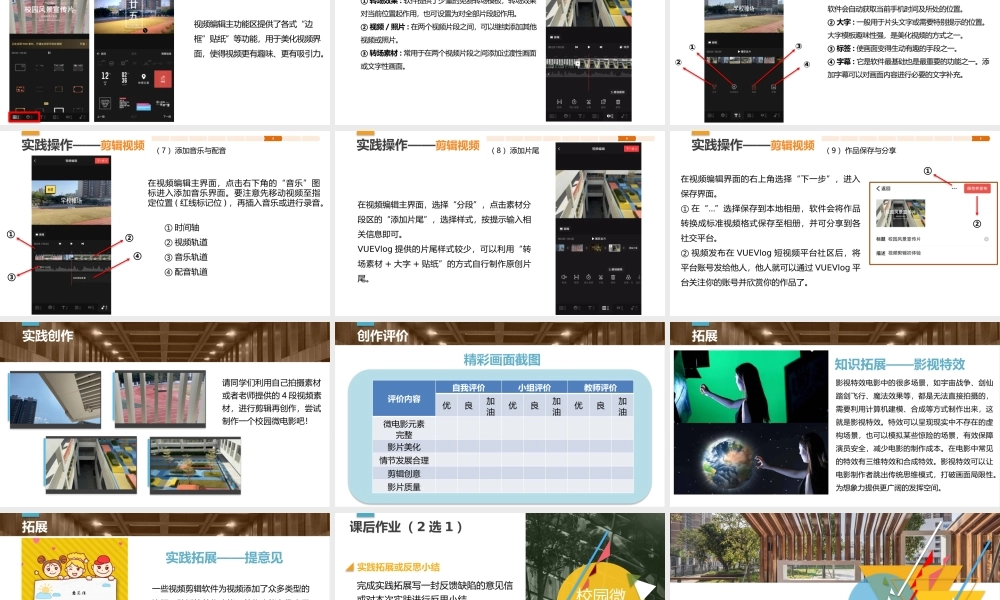Mark 良 for 影片质量 in 小组评价
Screen dimensions: 1000x600
pyautogui.click(x=534, y=486)
